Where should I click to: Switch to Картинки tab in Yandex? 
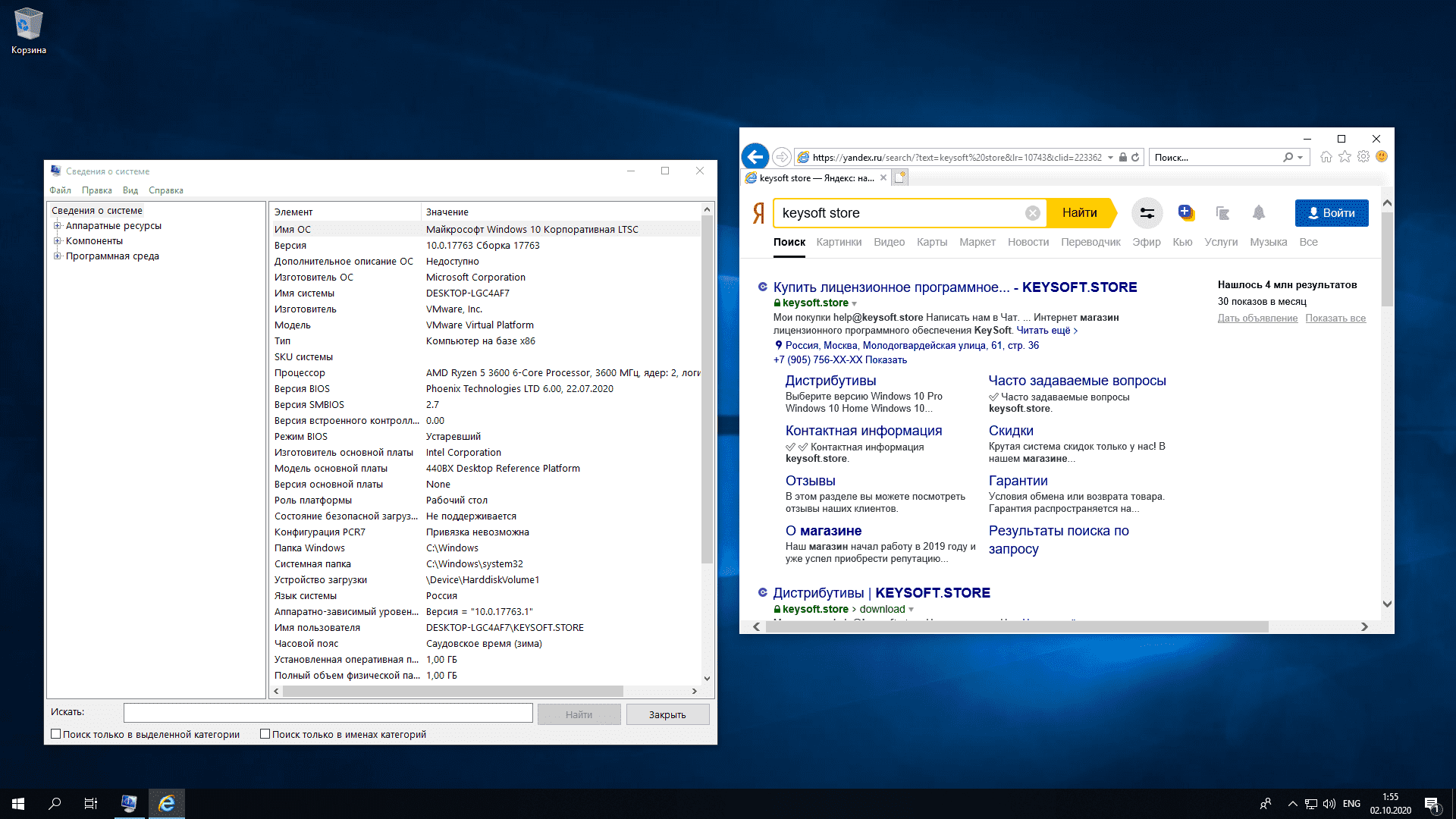point(839,242)
